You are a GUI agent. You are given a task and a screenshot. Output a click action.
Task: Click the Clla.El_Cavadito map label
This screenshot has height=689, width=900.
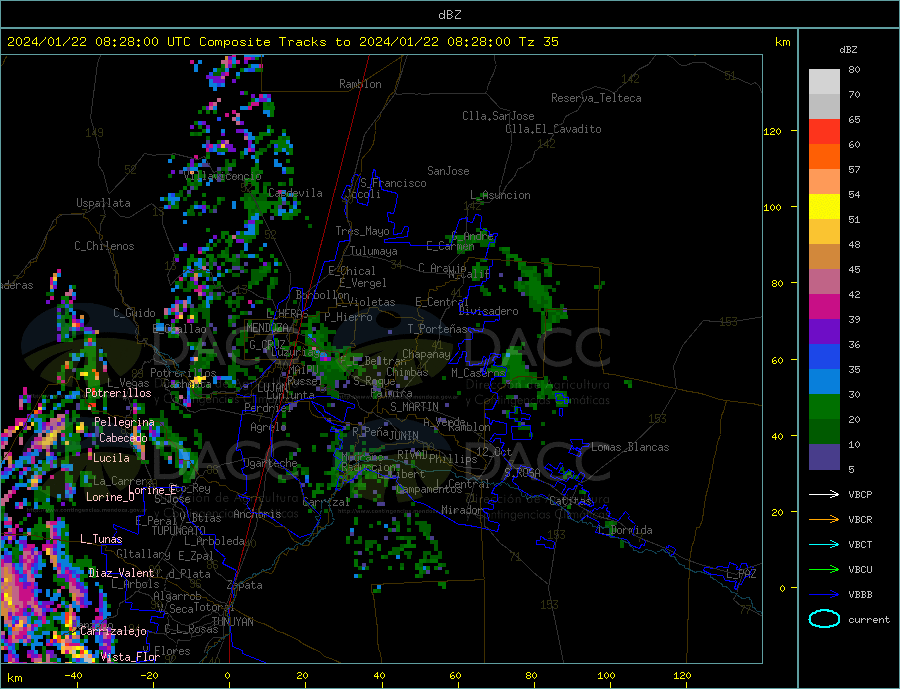coord(553,129)
